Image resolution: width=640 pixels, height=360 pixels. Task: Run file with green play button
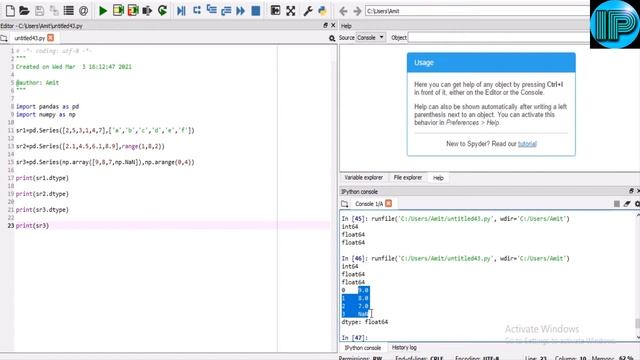(x=103, y=11)
